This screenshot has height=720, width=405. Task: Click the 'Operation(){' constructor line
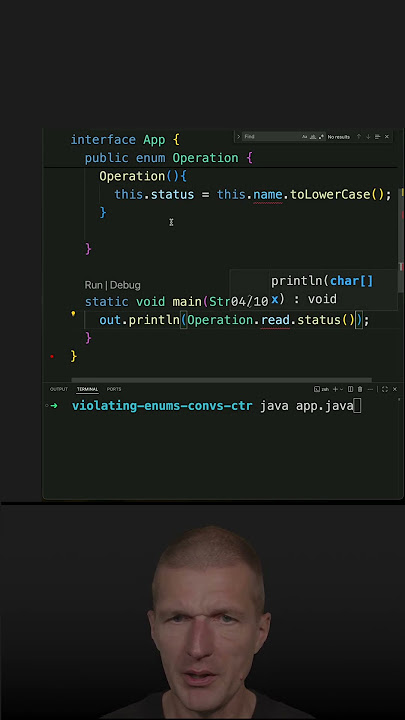[143, 176]
